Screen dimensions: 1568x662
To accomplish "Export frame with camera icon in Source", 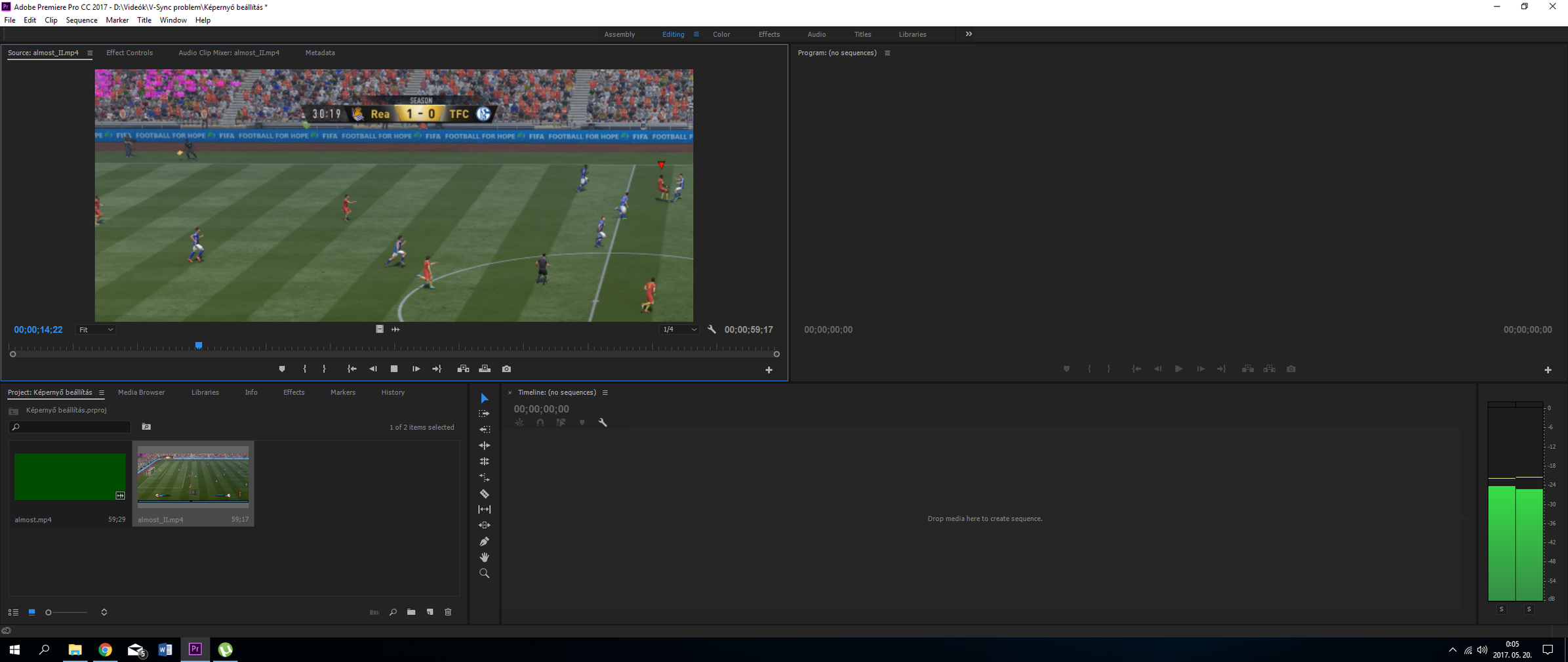I will pos(506,369).
